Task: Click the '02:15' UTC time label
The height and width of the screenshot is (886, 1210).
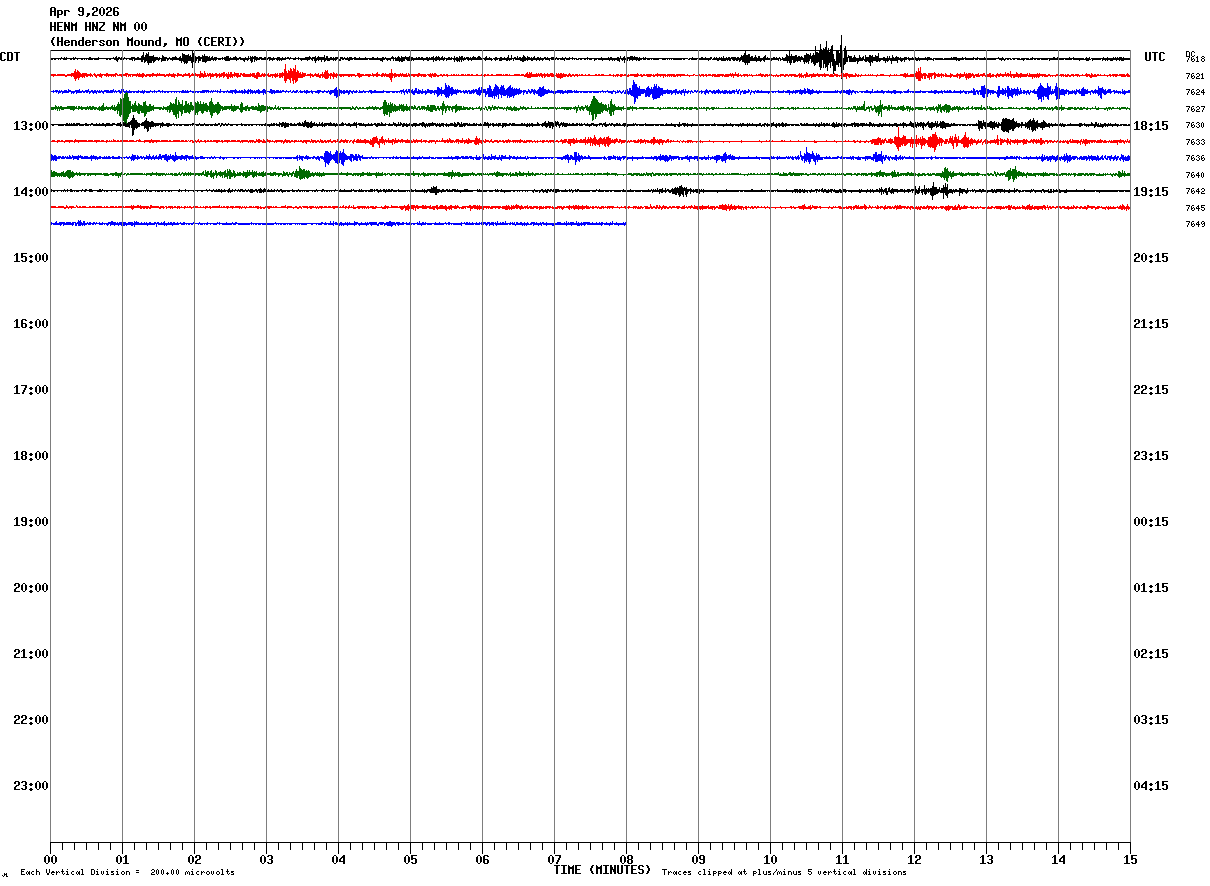Action: [x=1151, y=654]
